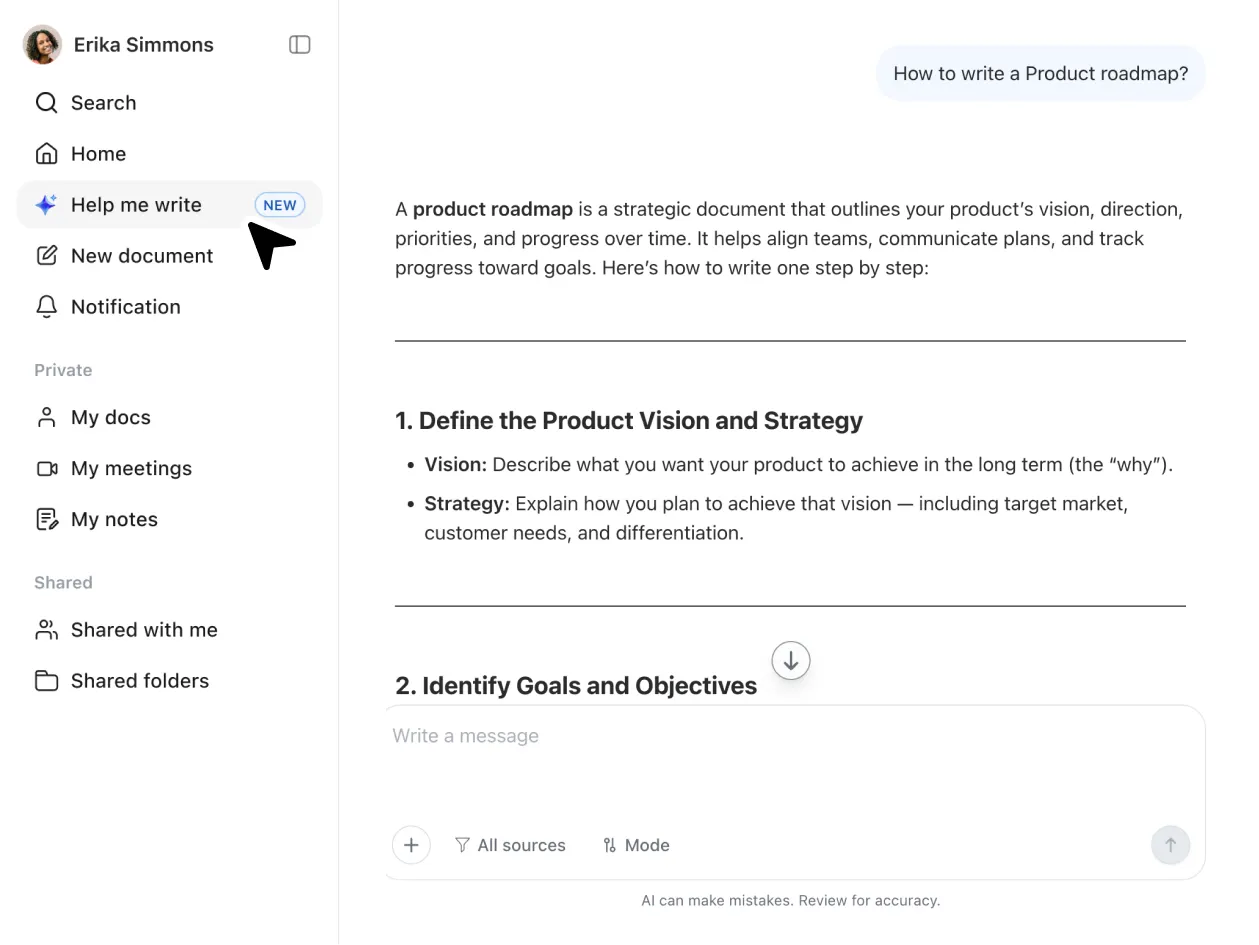Viewport: 1259px width, 945px height.
Task: Click the NEW badge
Action: [x=280, y=205]
